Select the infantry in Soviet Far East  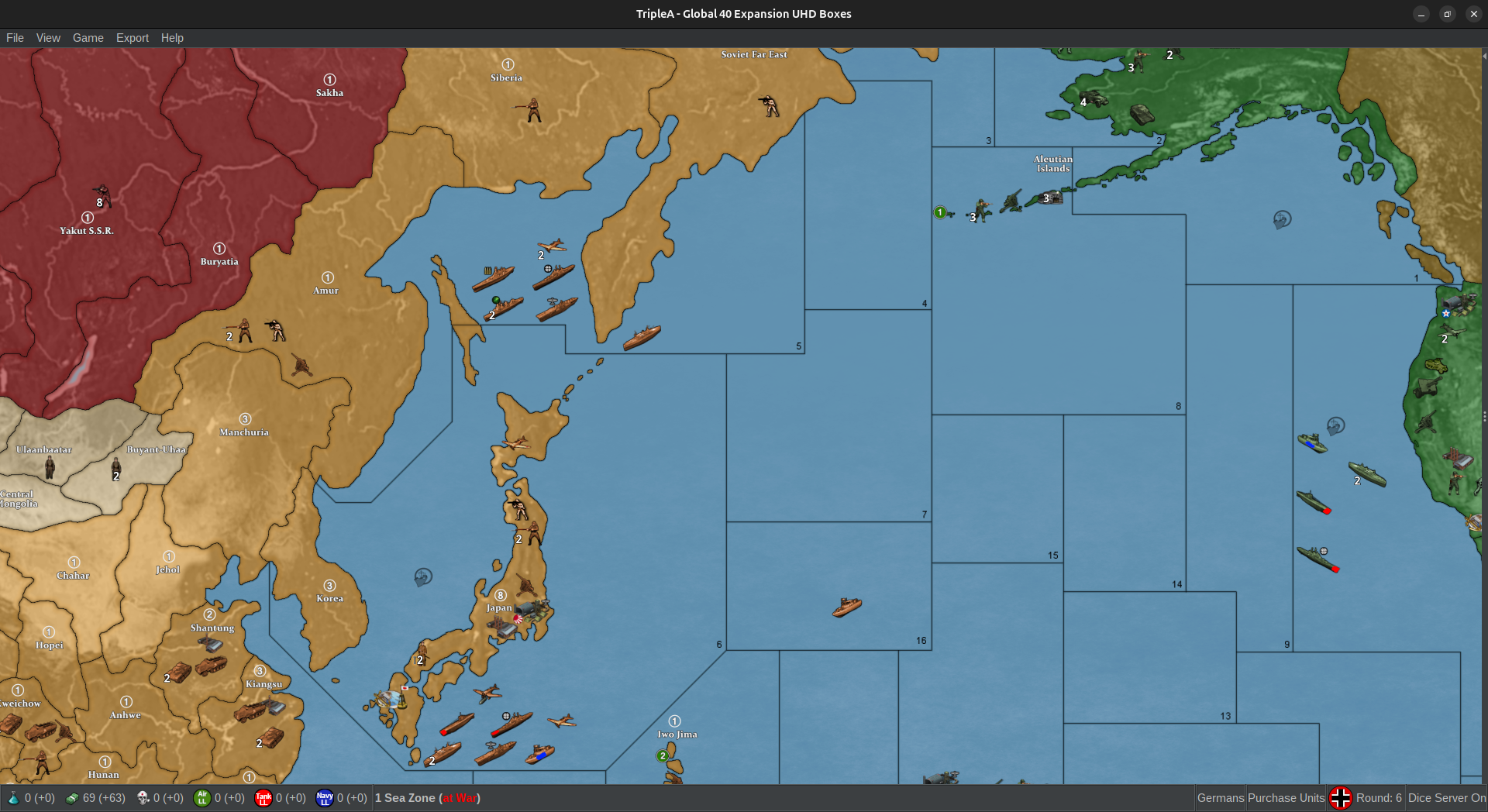click(769, 105)
